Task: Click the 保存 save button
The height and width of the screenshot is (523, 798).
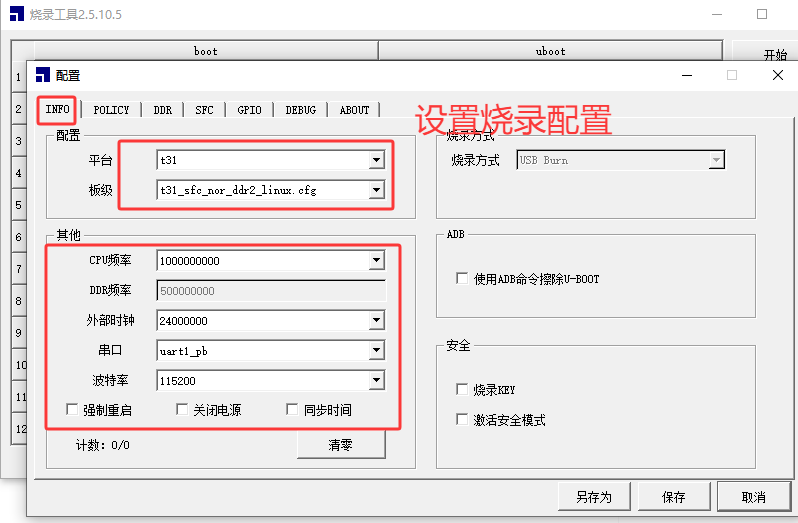Action: click(x=673, y=497)
